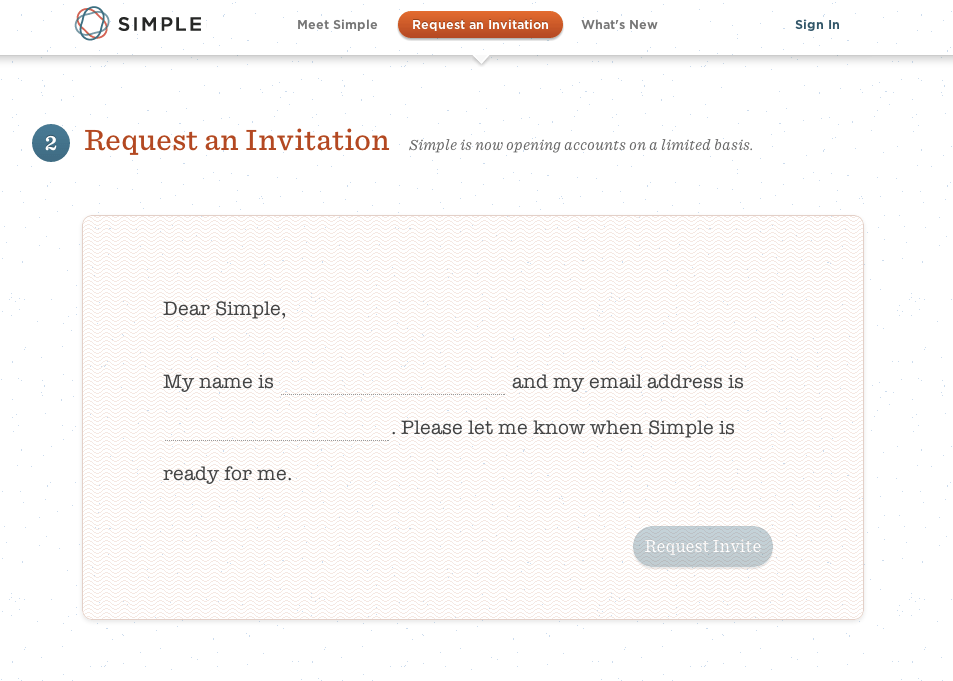
Task: Focus the email address input field
Action: coord(276,428)
